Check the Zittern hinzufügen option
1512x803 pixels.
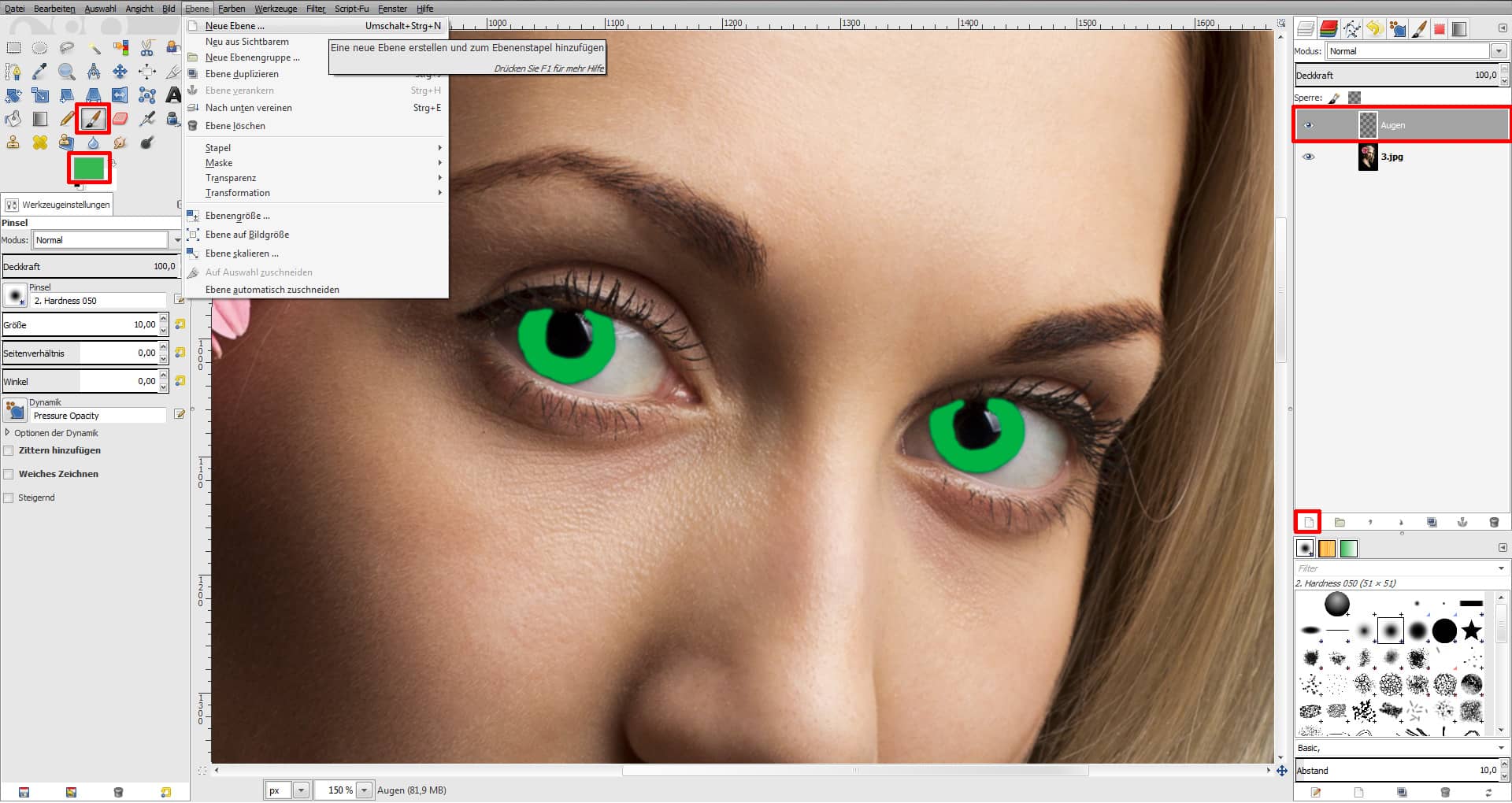point(8,450)
